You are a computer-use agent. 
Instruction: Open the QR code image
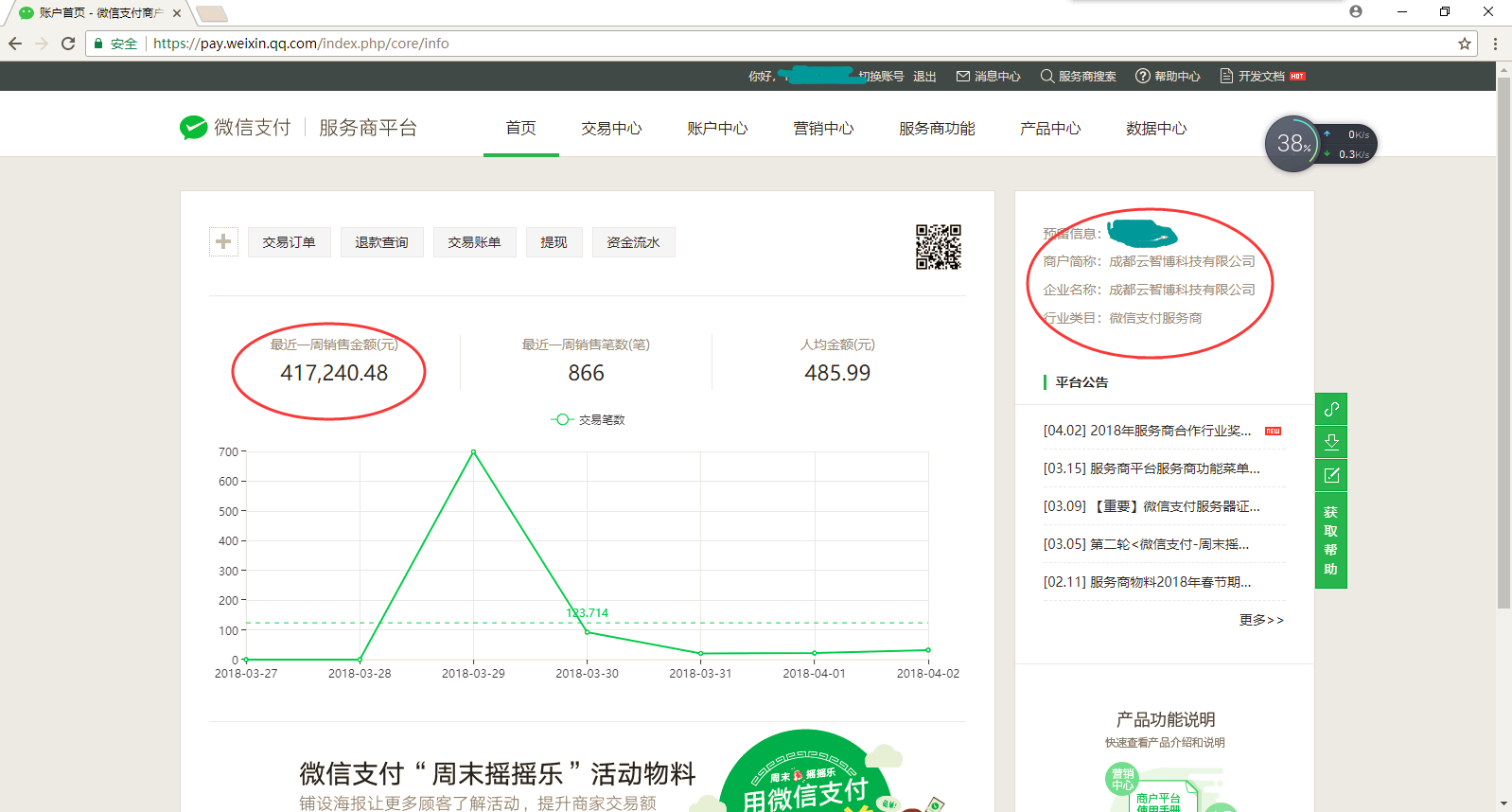pos(939,247)
